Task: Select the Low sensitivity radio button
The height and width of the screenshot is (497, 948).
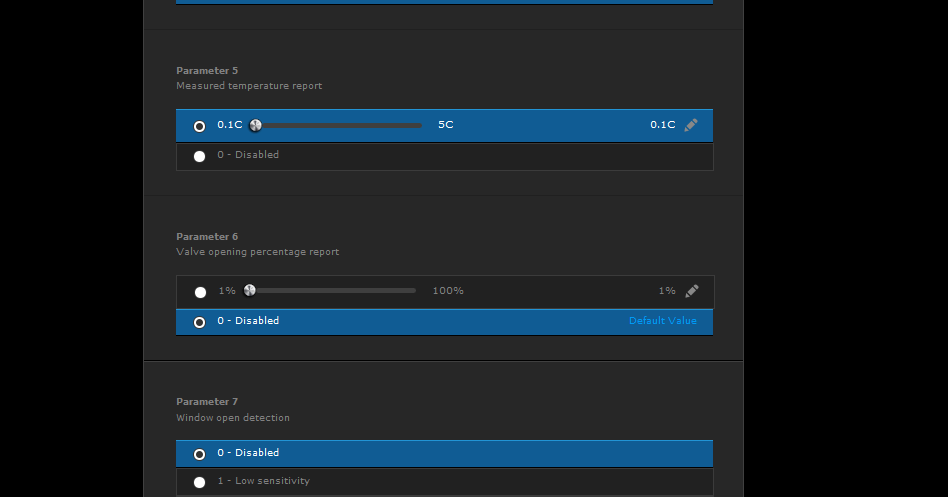Action: click(200, 482)
